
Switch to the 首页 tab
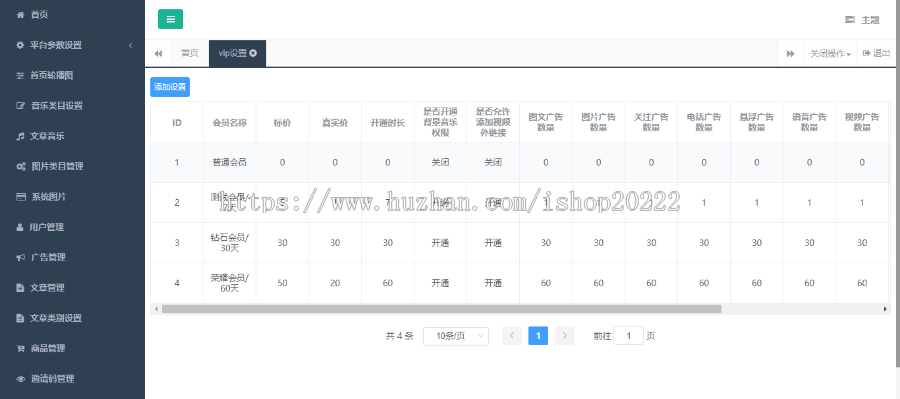tap(189, 53)
